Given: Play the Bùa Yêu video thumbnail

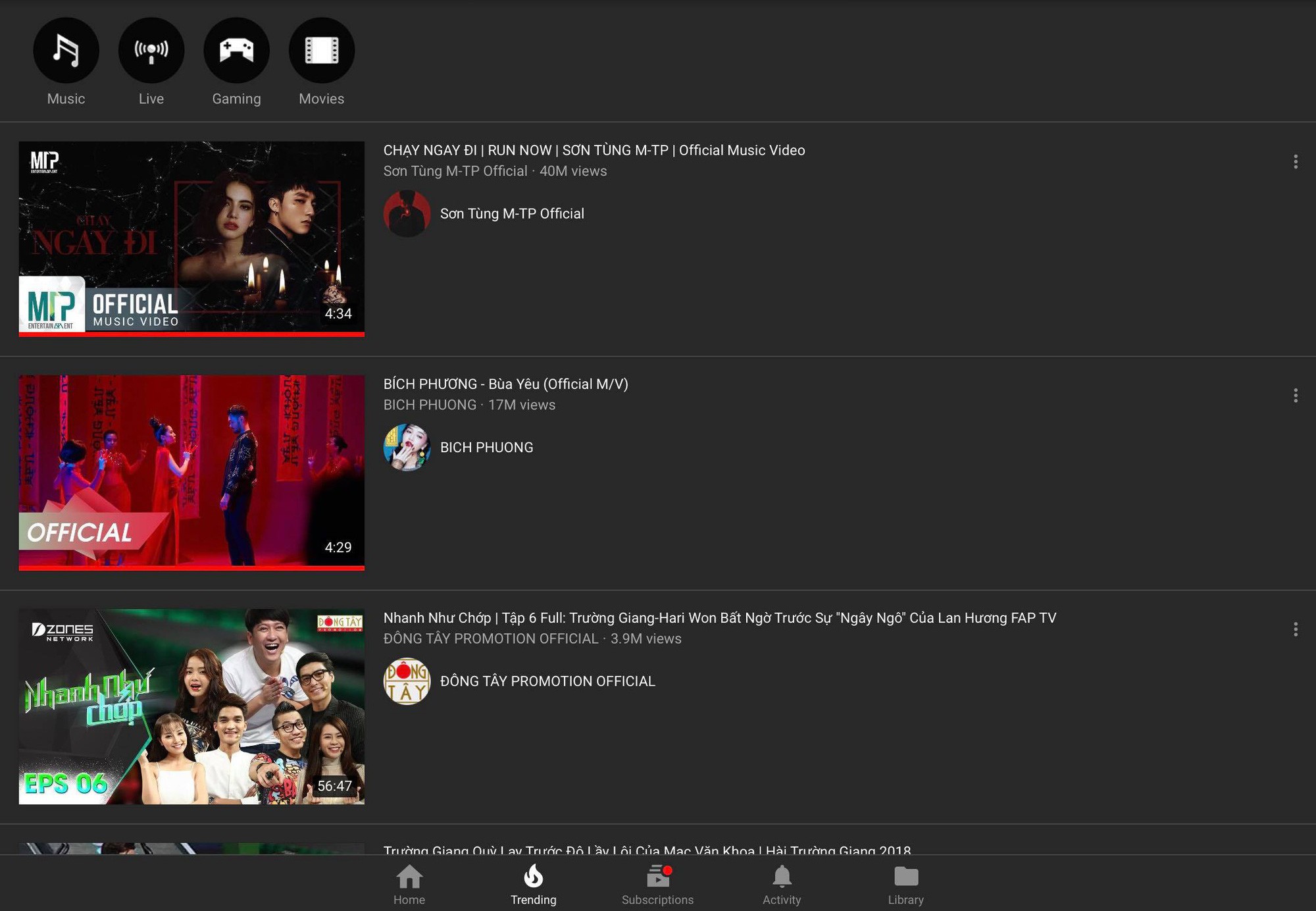Looking at the screenshot, I should coord(191,472).
